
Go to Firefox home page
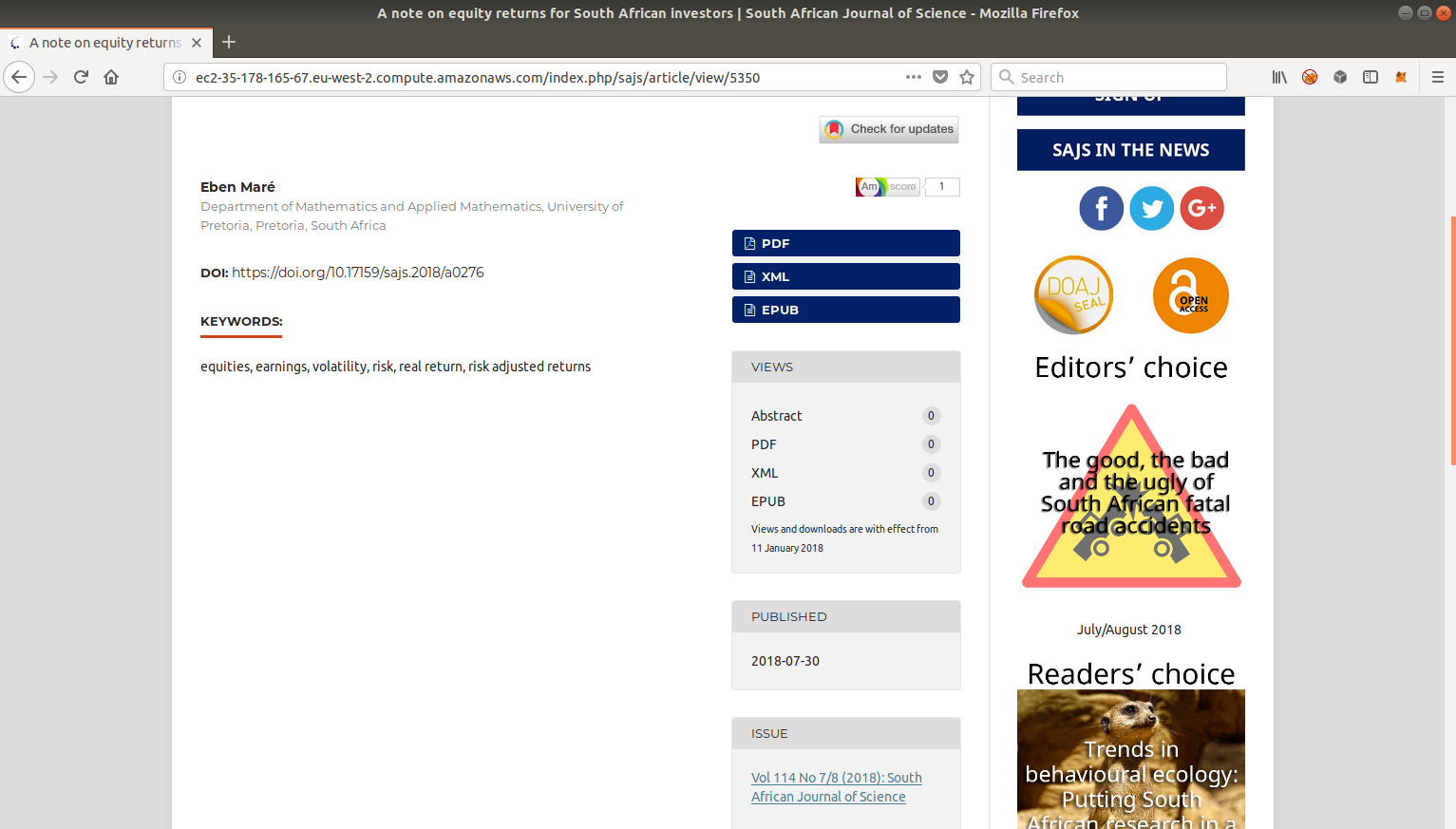click(x=111, y=78)
